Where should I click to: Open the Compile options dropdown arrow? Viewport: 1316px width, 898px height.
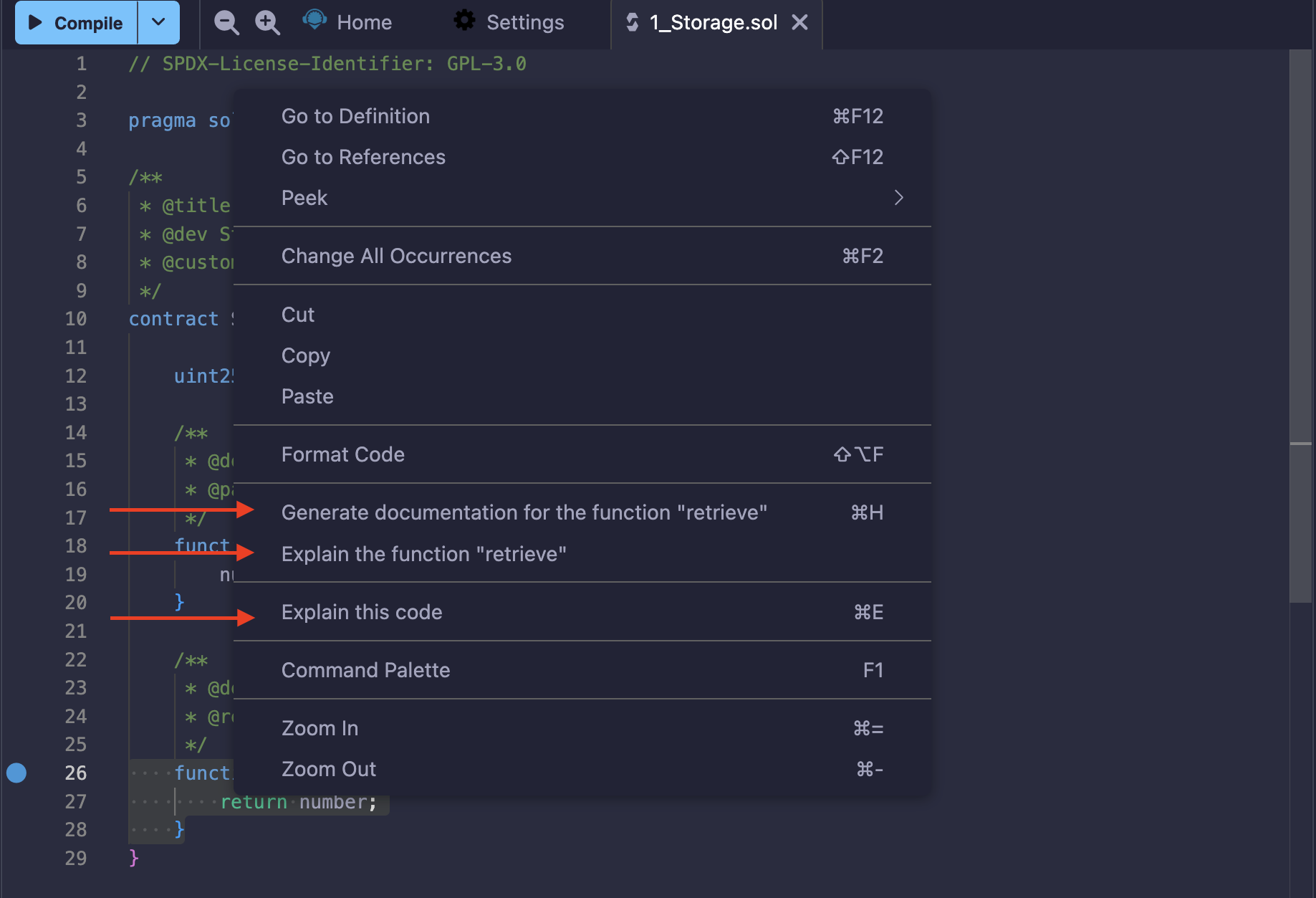point(158,23)
